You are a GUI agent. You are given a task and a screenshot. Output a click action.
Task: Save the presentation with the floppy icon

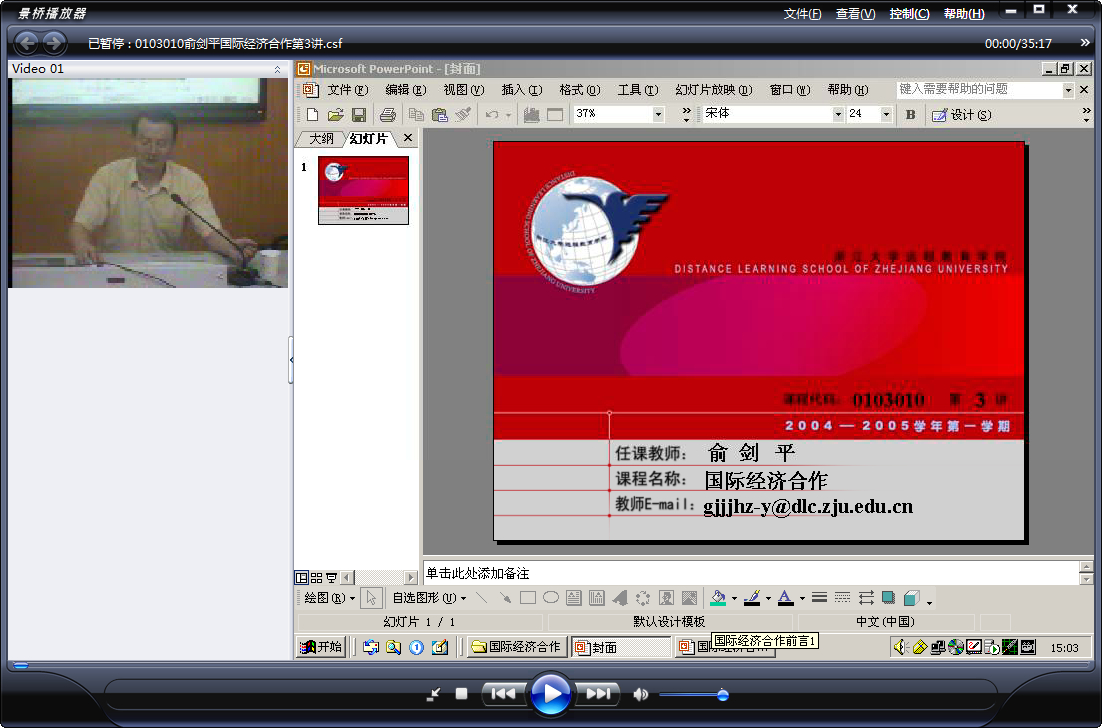(358, 115)
